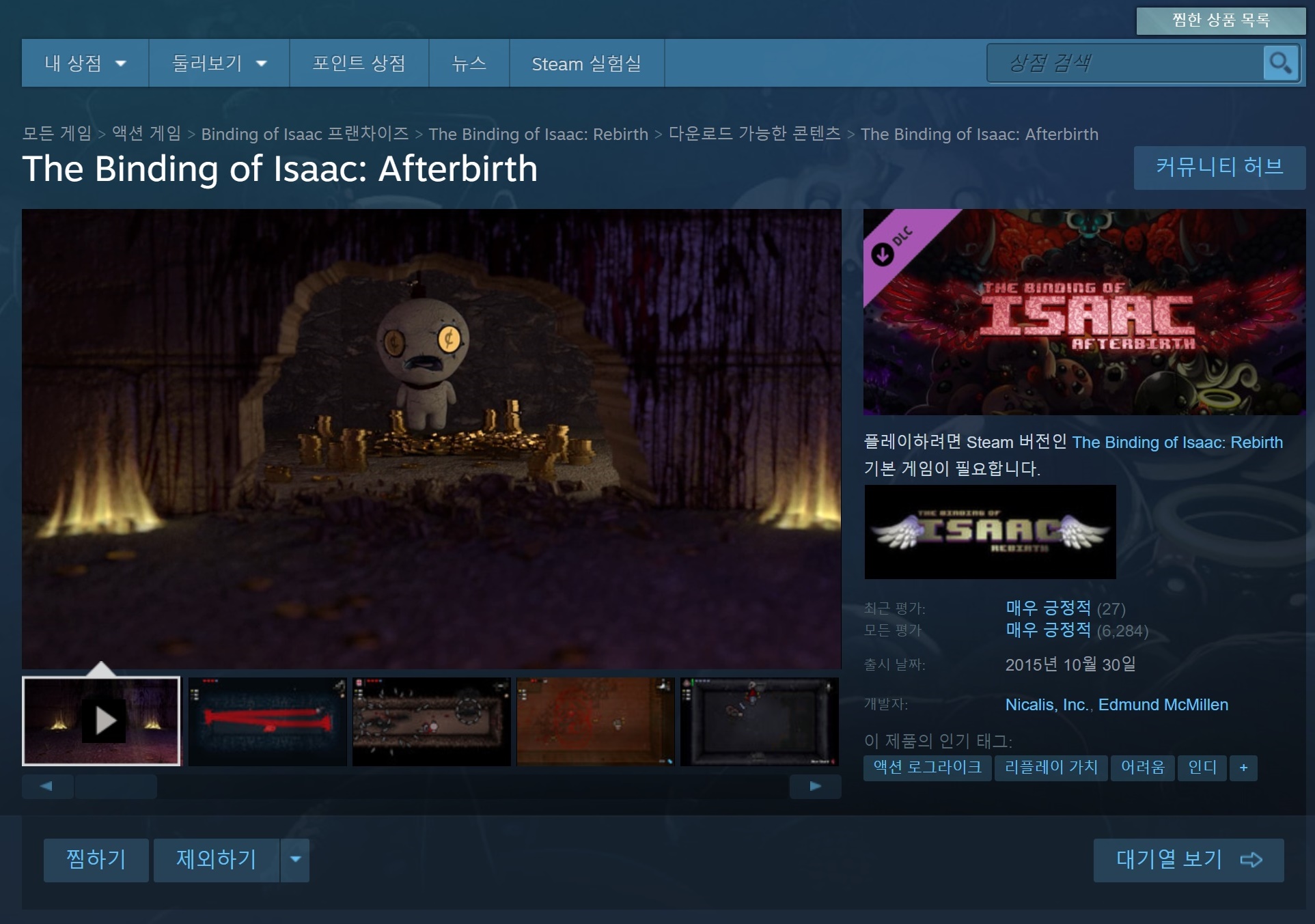Select the 인디 tag

[1202, 768]
